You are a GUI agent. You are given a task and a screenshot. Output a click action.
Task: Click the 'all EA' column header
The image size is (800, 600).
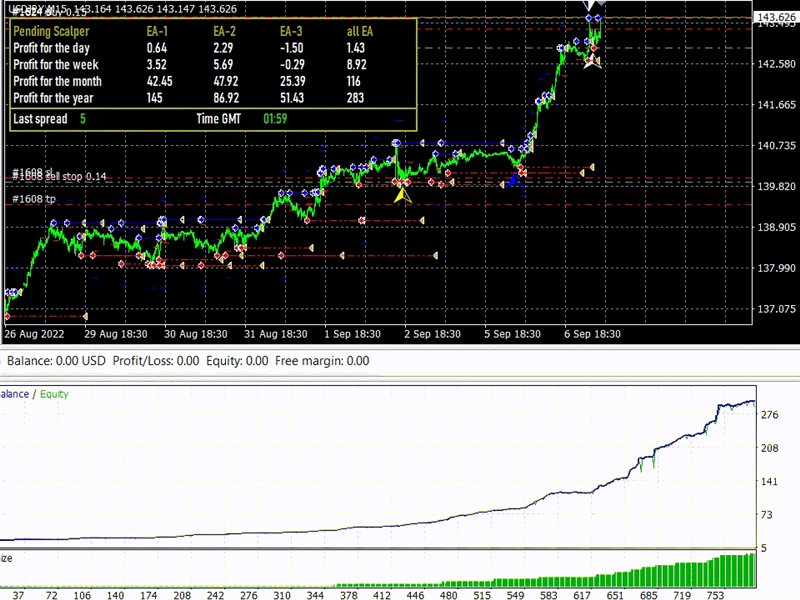click(359, 31)
